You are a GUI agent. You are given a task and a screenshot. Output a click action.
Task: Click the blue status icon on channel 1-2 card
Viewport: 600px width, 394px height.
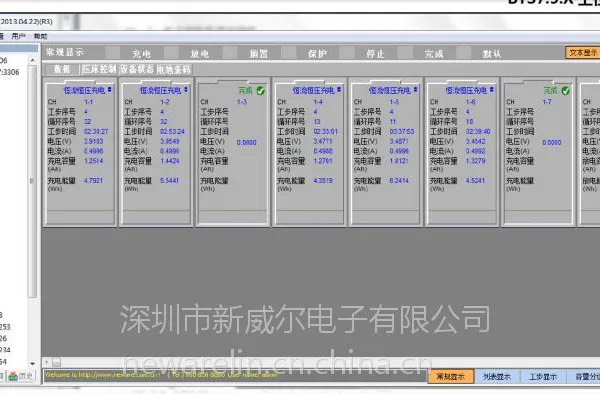(186, 90)
